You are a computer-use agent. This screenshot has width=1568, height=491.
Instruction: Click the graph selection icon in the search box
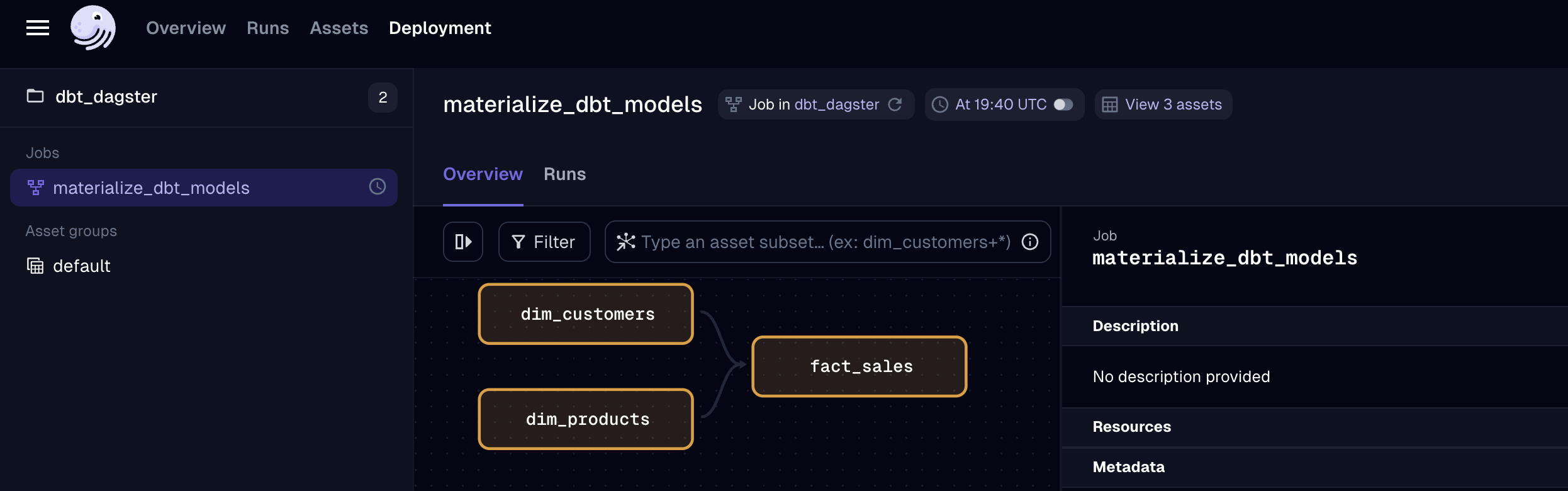tap(625, 242)
